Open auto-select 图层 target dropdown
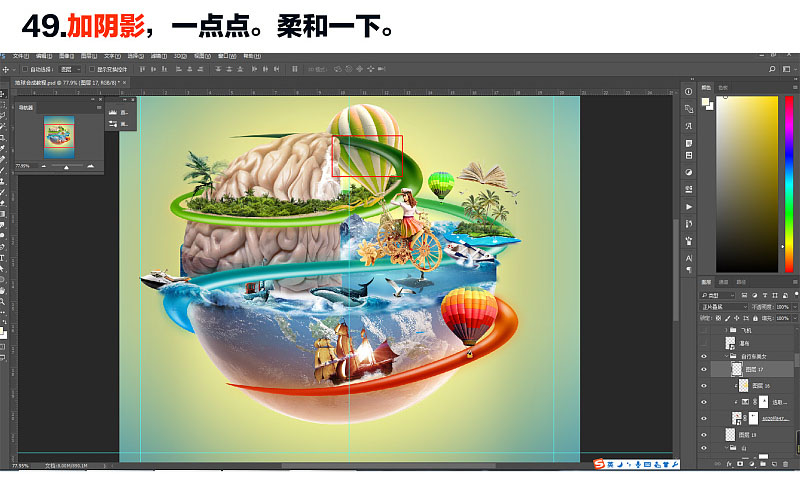800x477 pixels. point(70,69)
